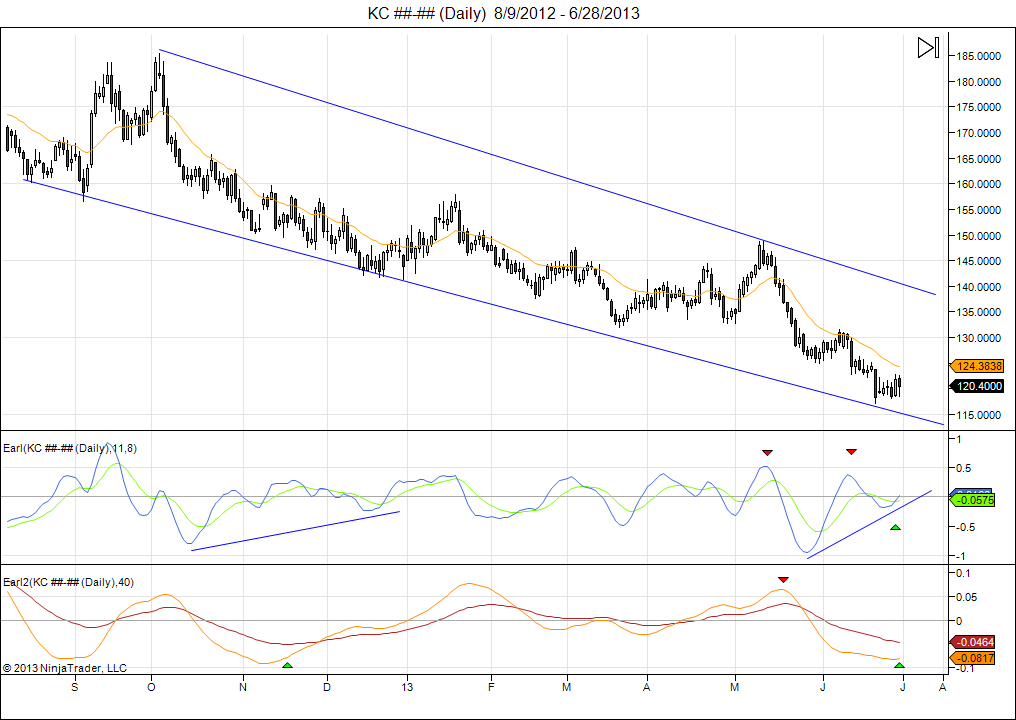Click the red down triangle in Earl2 panel
This screenshot has height=720, width=1016.
point(783,579)
